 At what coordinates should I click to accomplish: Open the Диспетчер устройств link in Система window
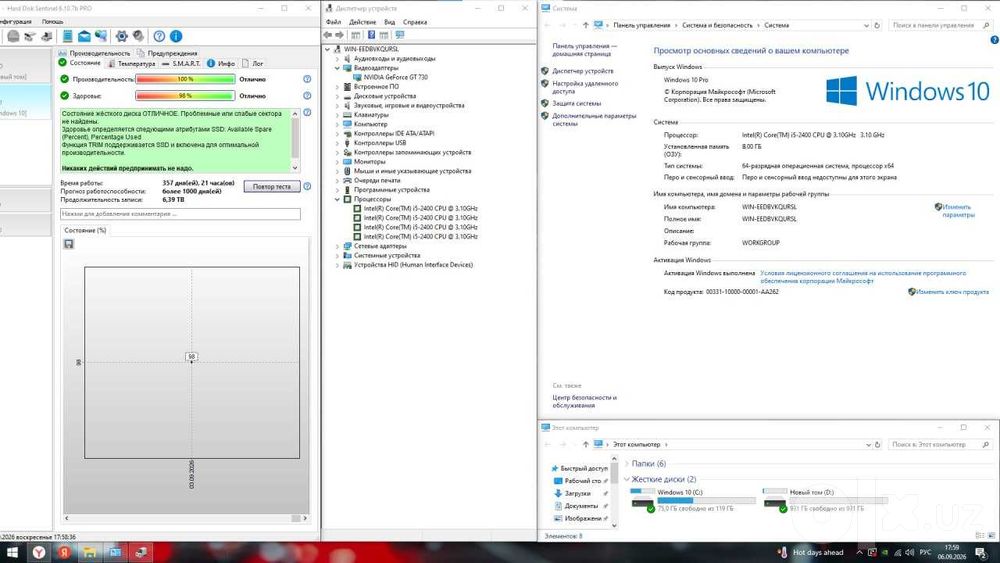(x=582, y=71)
